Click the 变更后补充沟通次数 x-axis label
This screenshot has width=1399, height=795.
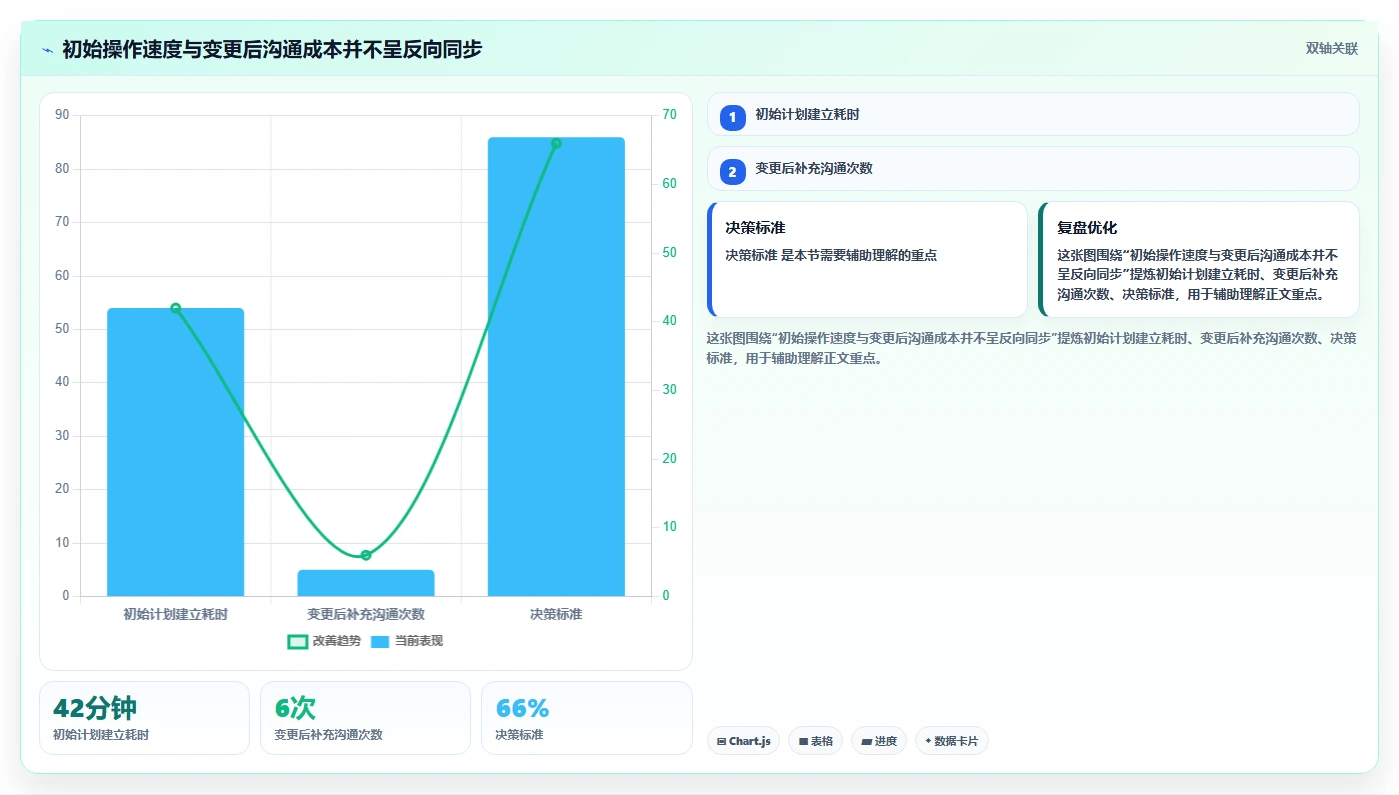[x=366, y=614]
